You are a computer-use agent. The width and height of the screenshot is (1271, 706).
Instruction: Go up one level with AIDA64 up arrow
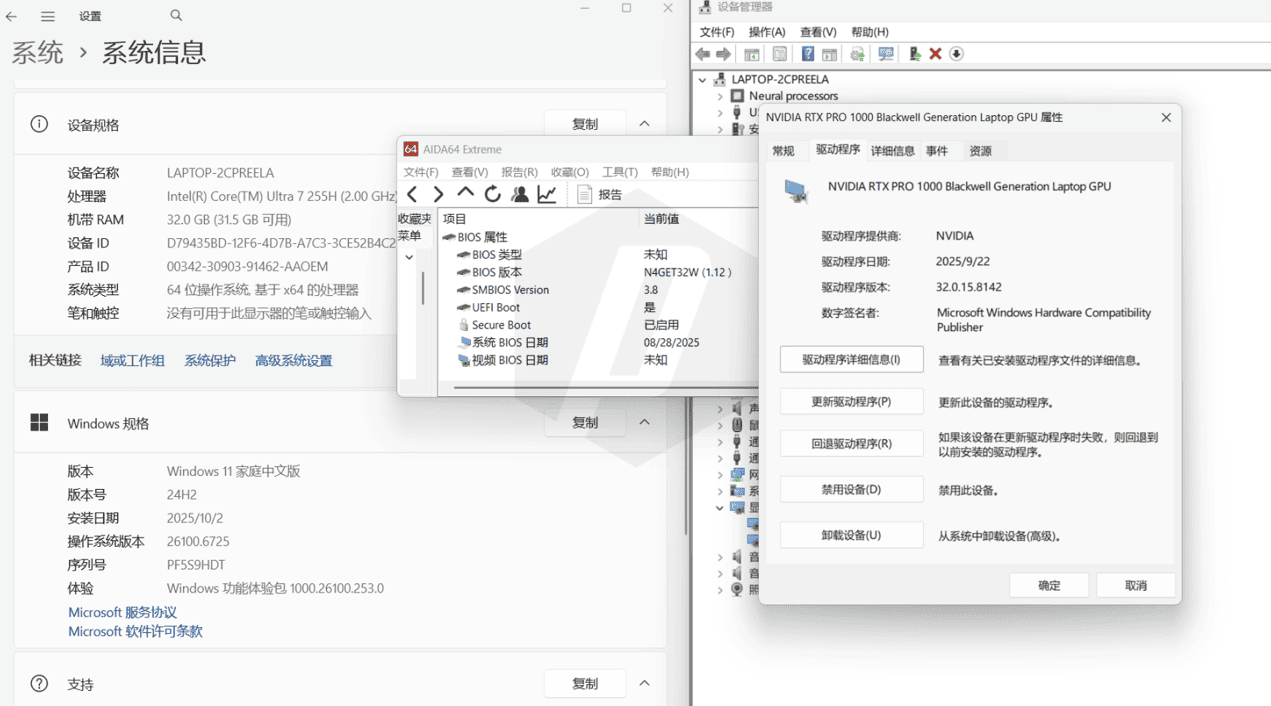[x=465, y=194]
